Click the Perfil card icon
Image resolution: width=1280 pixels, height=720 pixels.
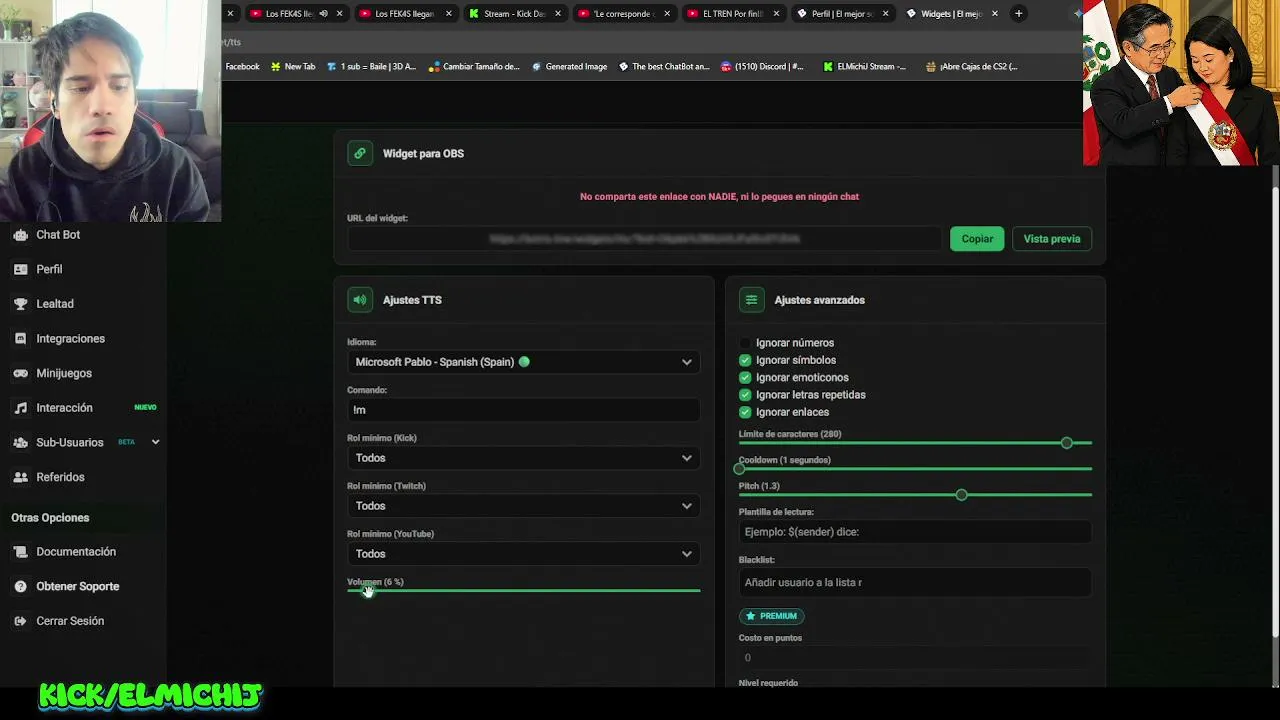20,270
